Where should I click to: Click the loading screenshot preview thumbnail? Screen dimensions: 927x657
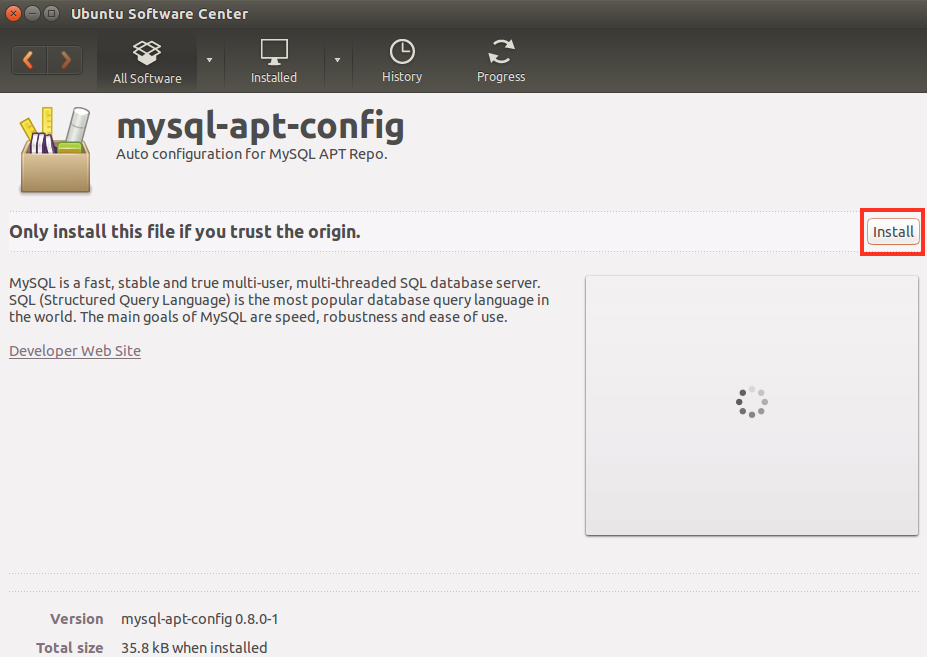pyautogui.click(x=751, y=405)
